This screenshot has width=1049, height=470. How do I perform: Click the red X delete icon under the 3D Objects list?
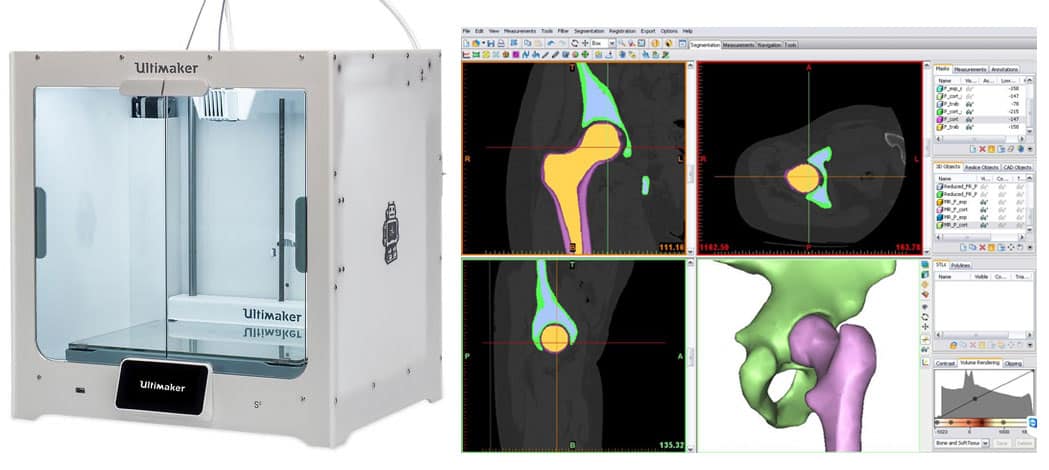[982, 247]
